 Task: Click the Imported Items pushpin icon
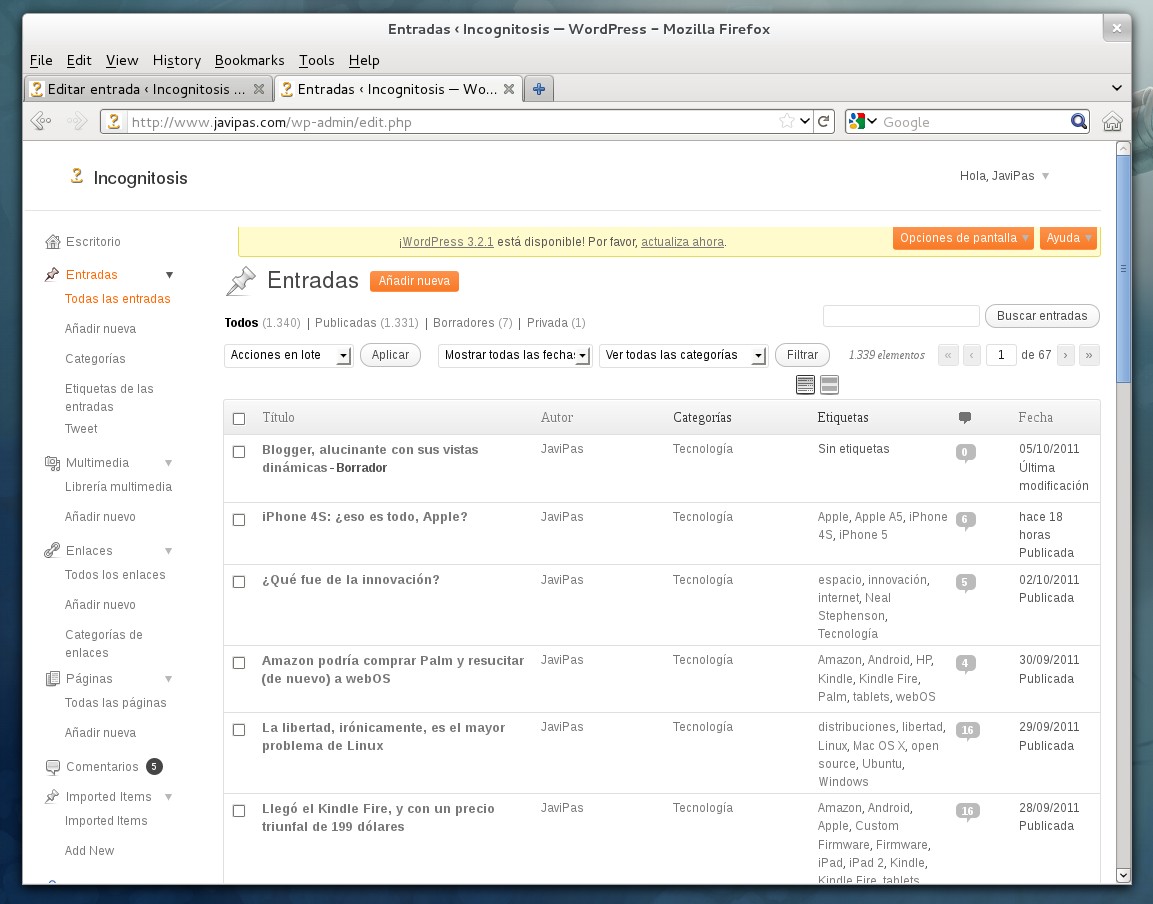(x=51, y=797)
